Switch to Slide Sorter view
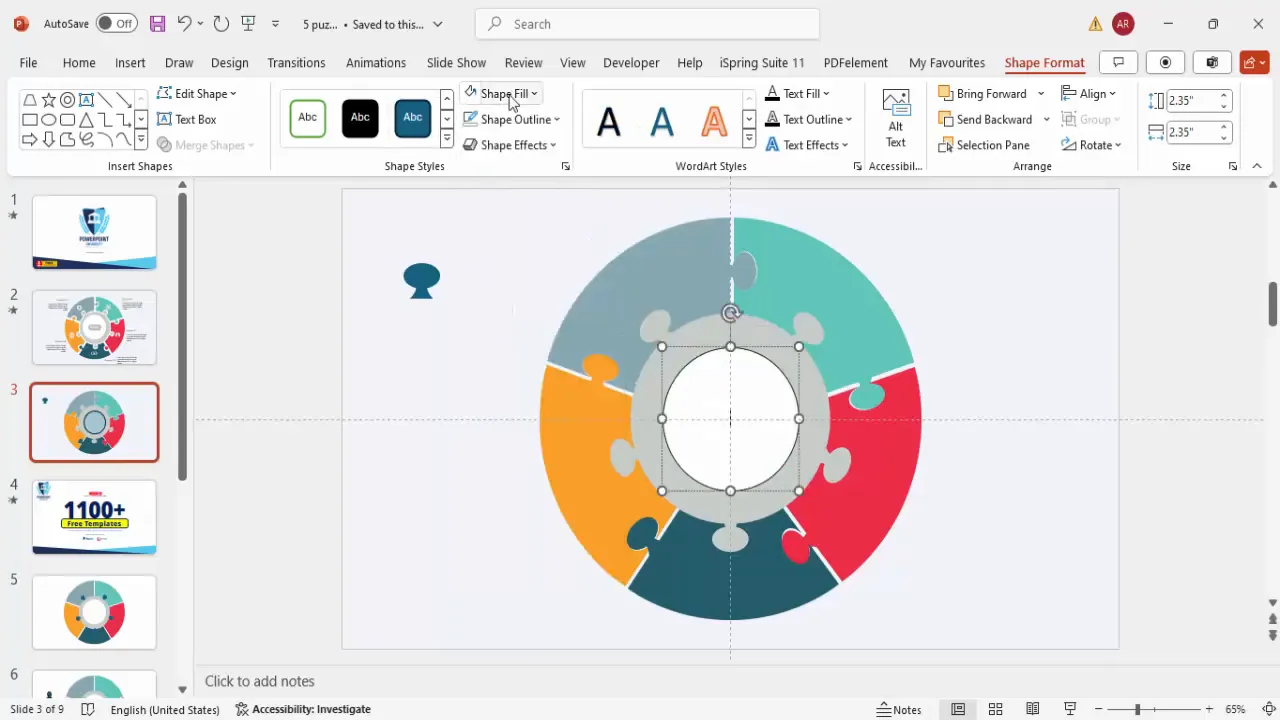1280x720 pixels. point(995,709)
